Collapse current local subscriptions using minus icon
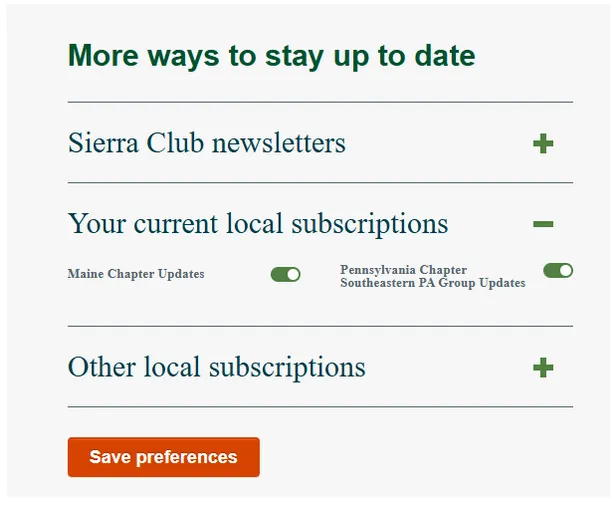The width and height of the screenshot is (611, 512). 543,224
